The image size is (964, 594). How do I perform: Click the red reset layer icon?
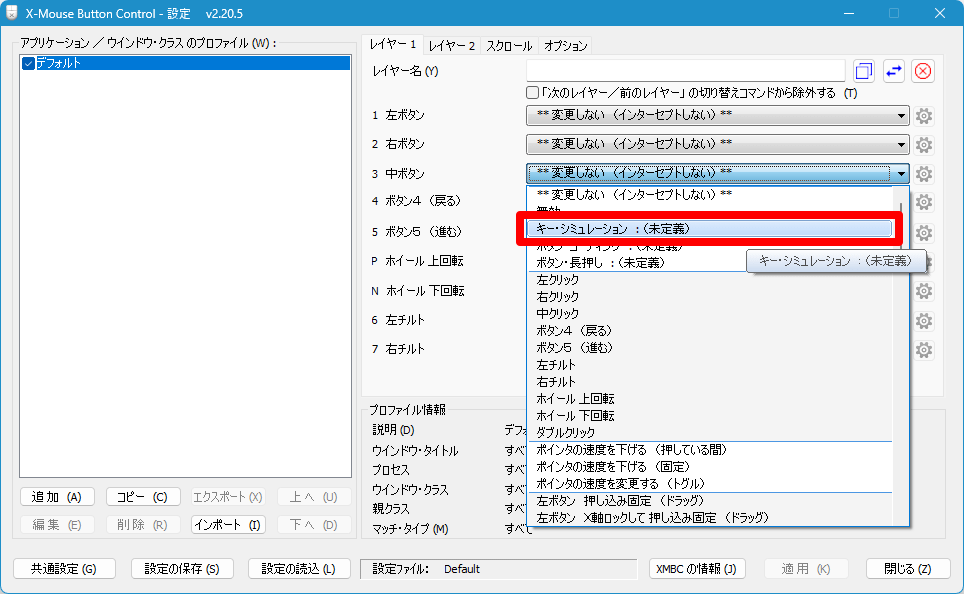coord(923,71)
